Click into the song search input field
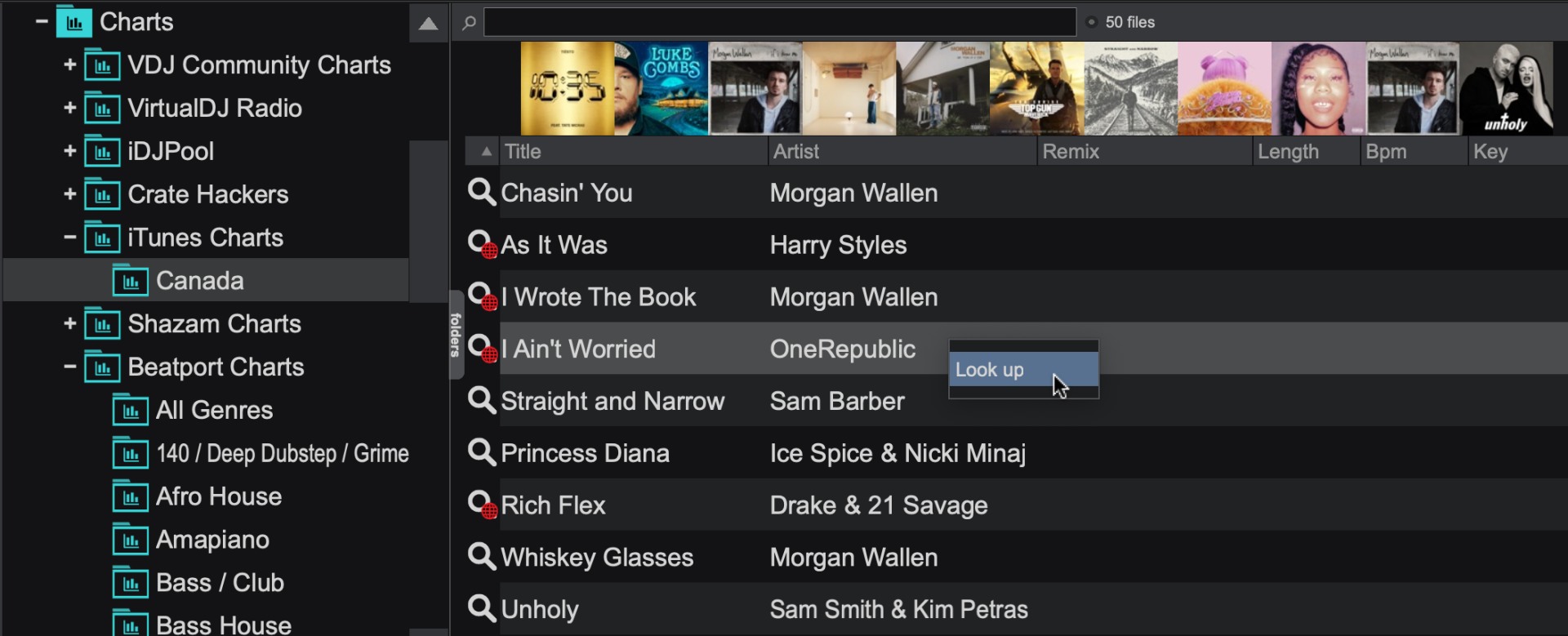 pos(779,23)
